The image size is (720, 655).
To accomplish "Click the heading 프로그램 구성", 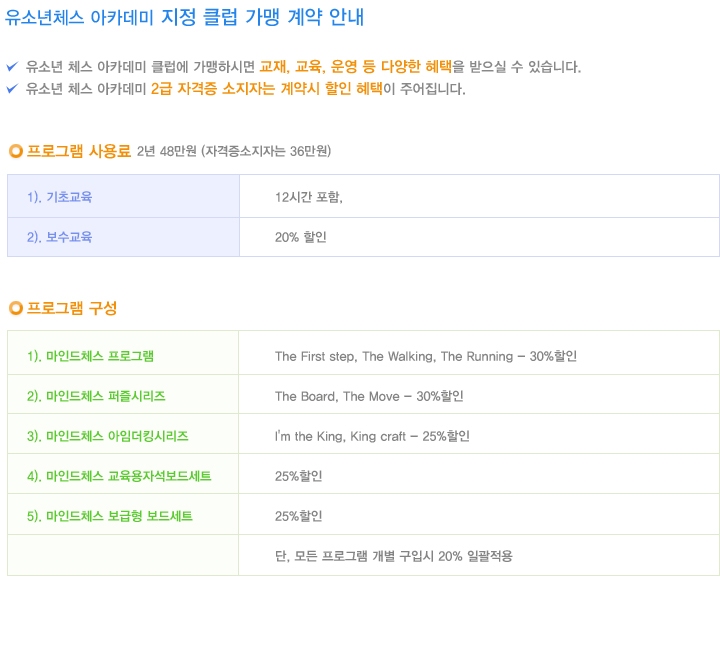I will click(x=72, y=308).
